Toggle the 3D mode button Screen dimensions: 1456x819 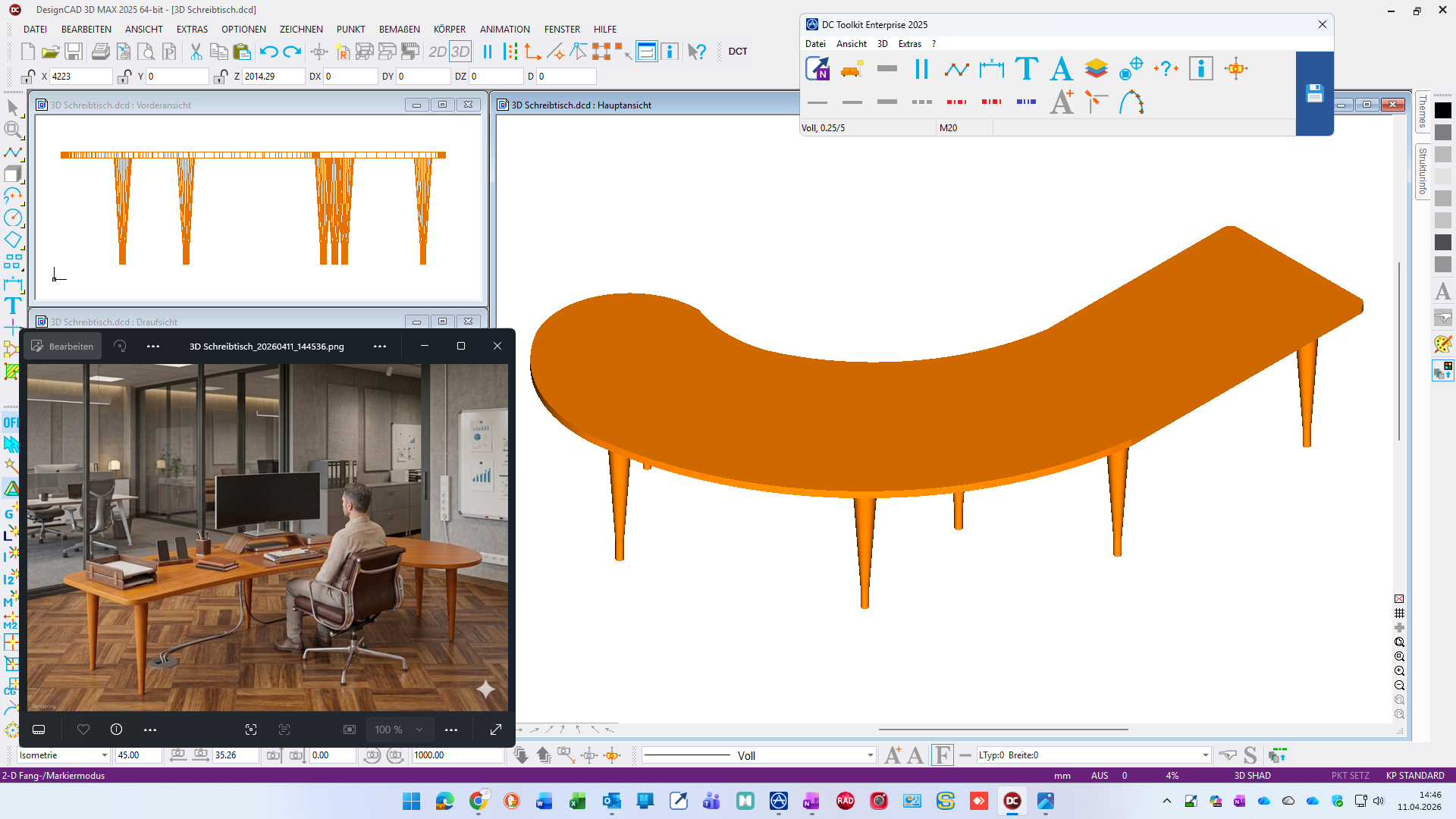click(460, 52)
